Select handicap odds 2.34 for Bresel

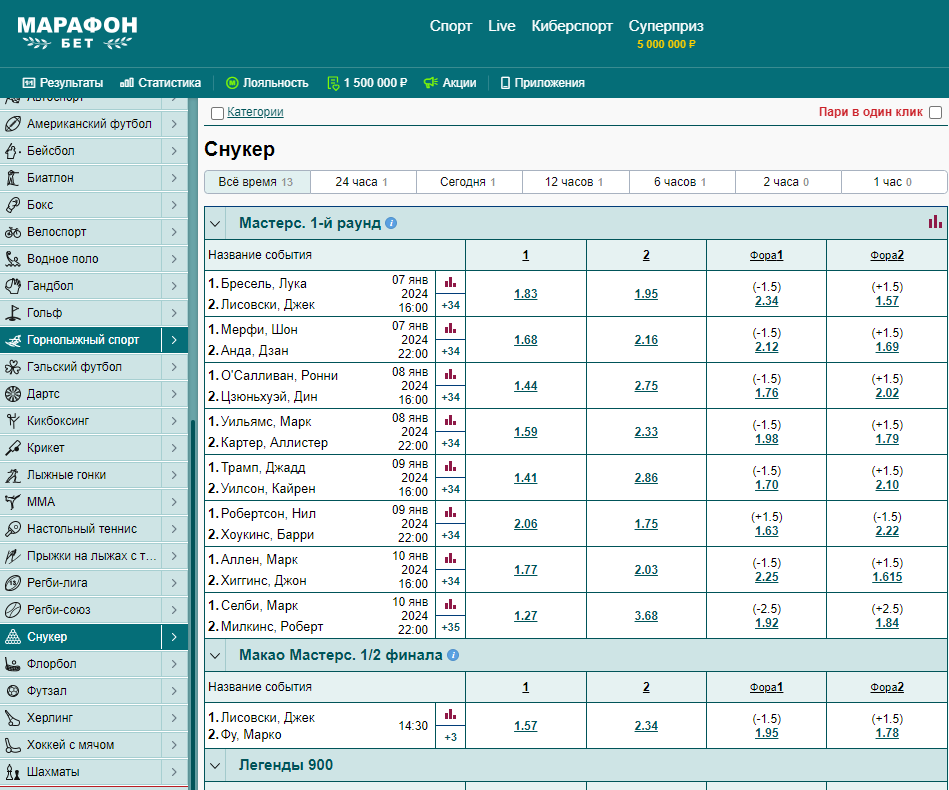(x=766, y=301)
